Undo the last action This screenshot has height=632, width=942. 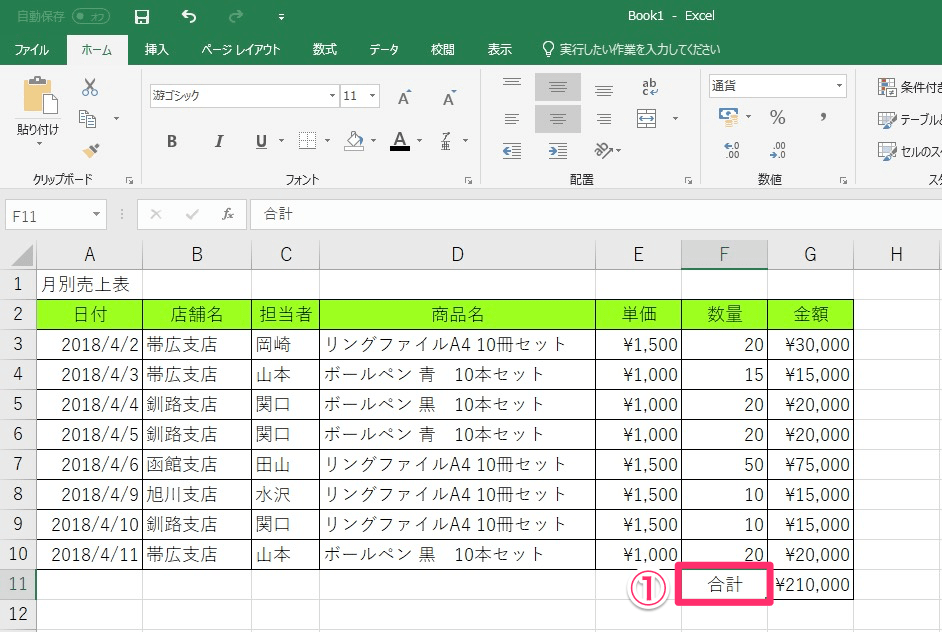pos(189,17)
